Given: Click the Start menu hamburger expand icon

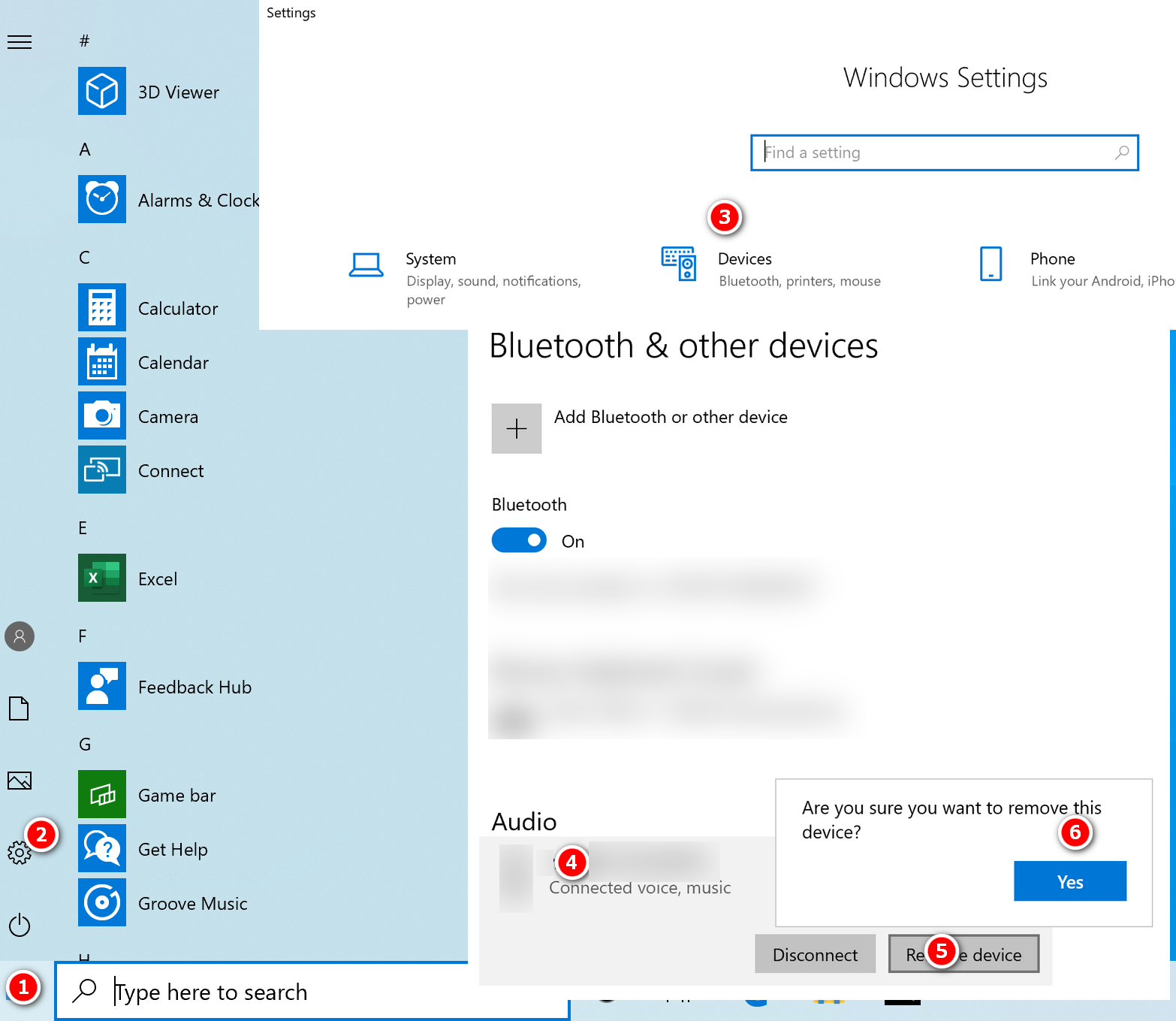Looking at the screenshot, I should point(20,42).
